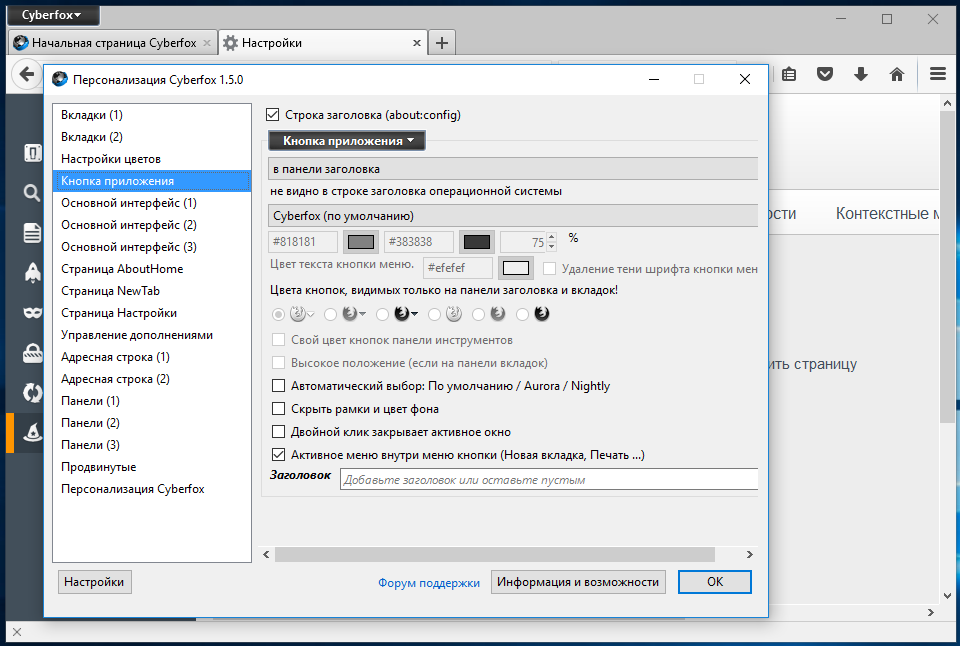960x646 pixels.
Task: Uncheck Активное меню внутри меню кнопки
Action: (x=279, y=454)
